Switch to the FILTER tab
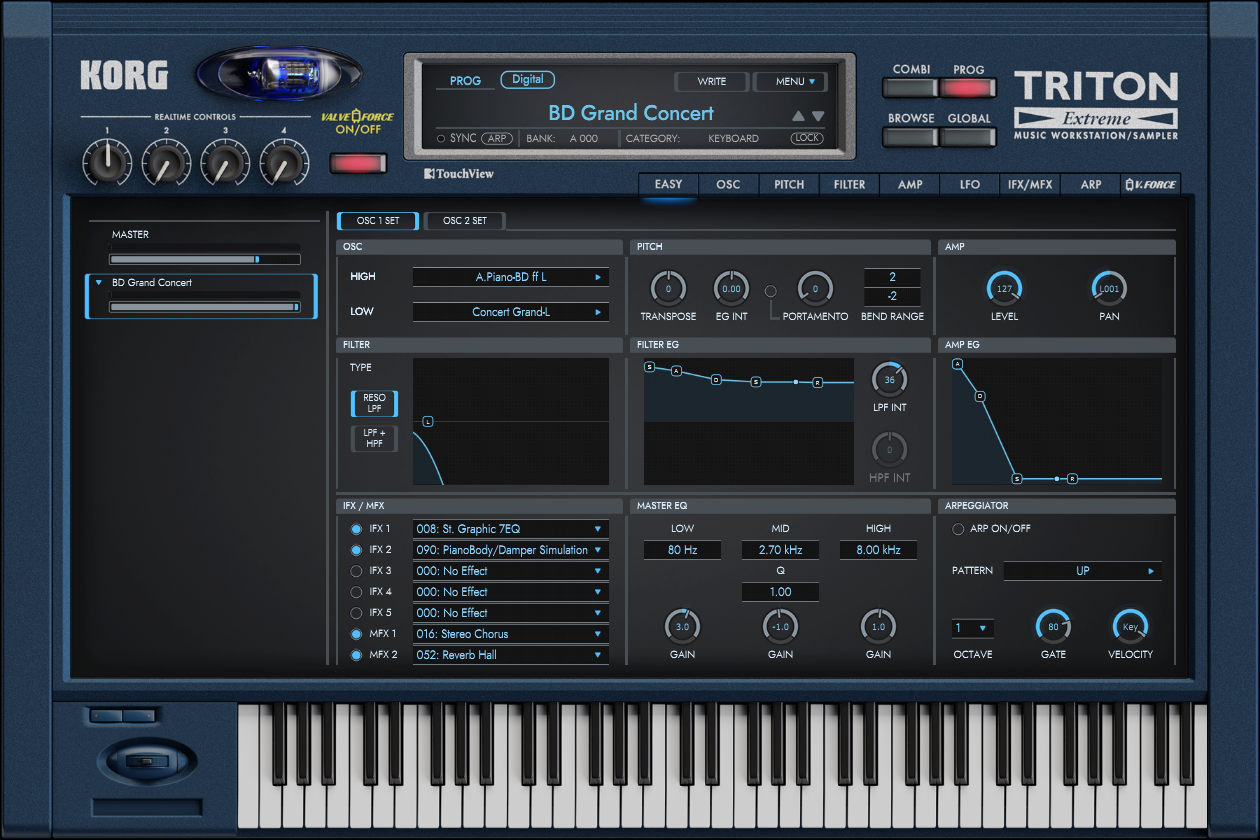The image size is (1260, 840). point(848,184)
